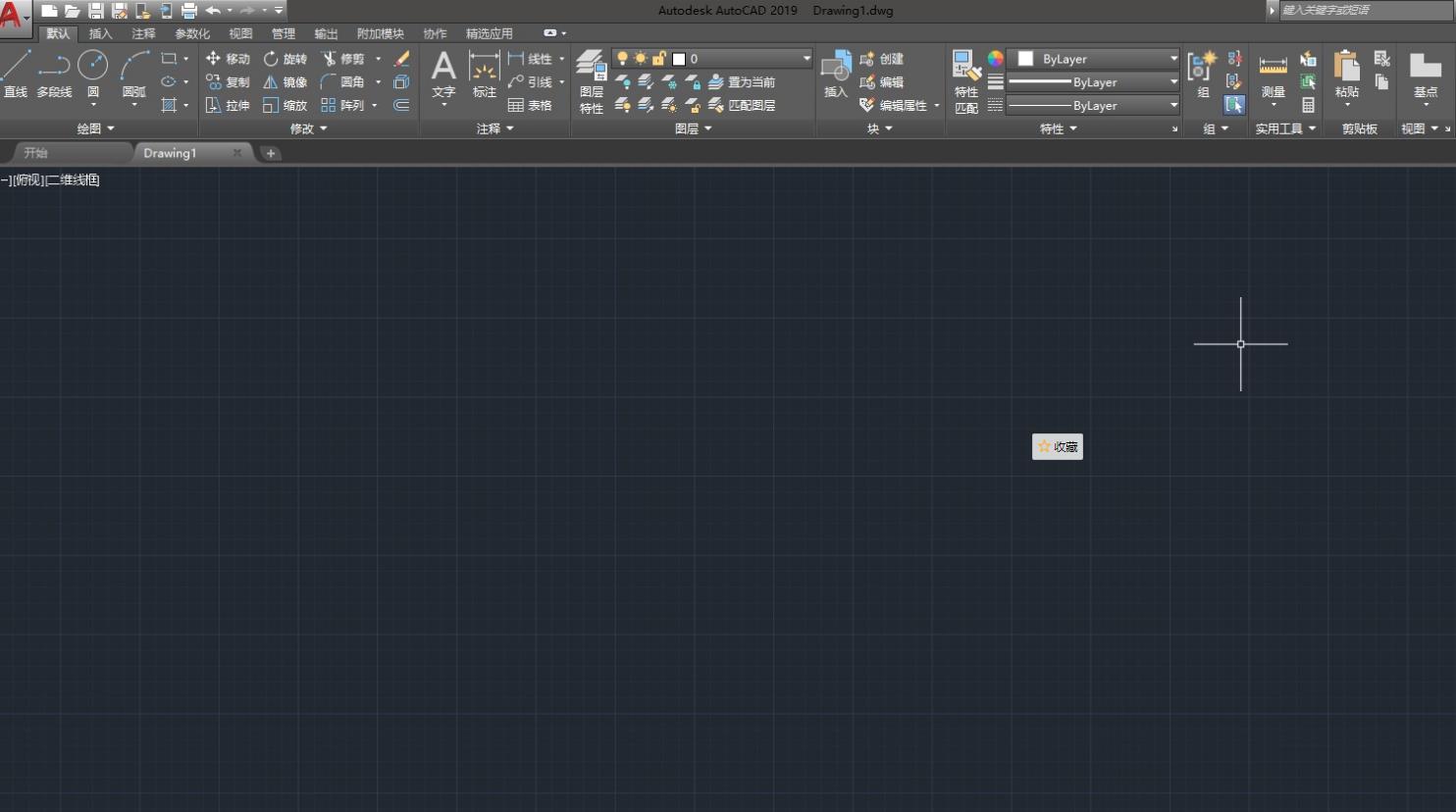The width and height of the screenshot is (1456, 812).
Task: Open the 注释 ribbon tab
Action: [143, 33]
